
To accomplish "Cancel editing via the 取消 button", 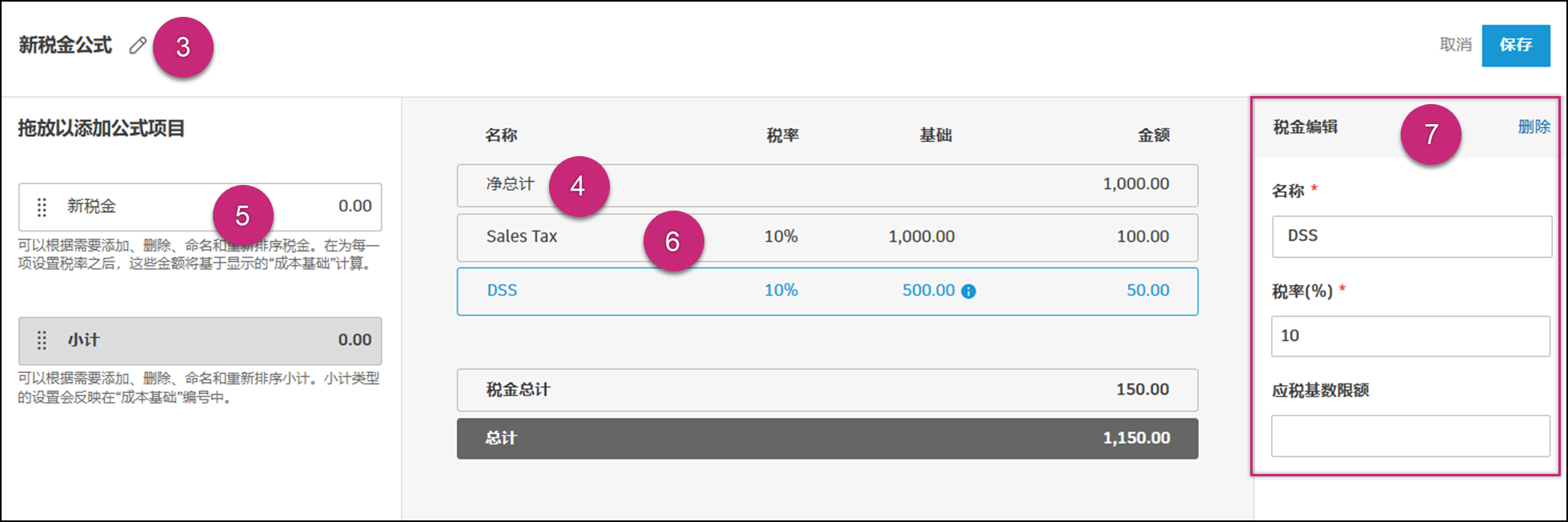I will tap(1457, 45).
